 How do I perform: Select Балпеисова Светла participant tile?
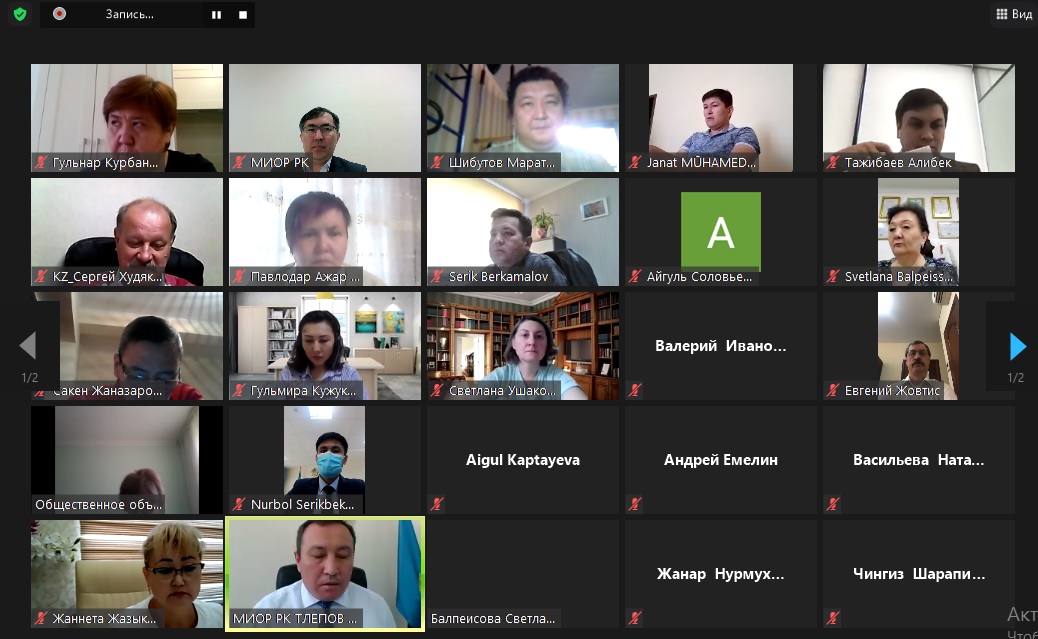[x=523, y=573]
